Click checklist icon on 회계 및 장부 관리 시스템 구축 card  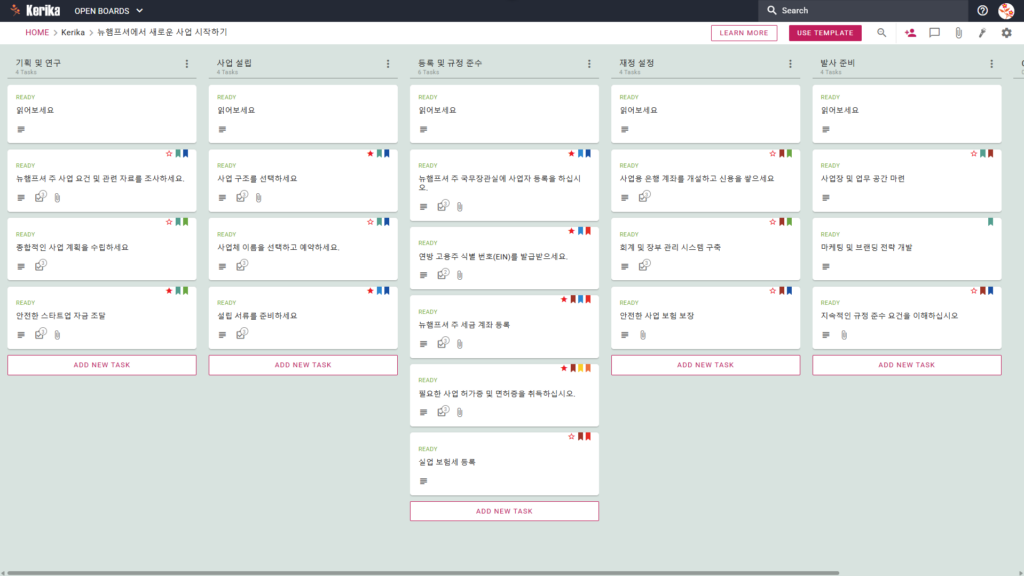tap(644, 265)
